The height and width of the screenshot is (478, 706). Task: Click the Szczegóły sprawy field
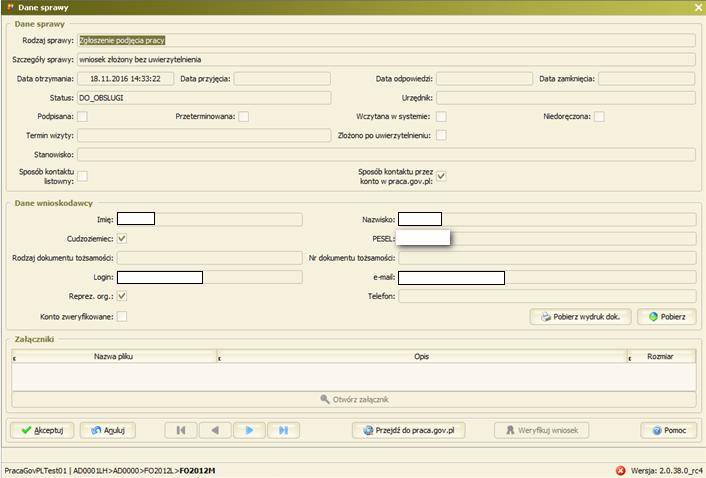pos(386,59)
